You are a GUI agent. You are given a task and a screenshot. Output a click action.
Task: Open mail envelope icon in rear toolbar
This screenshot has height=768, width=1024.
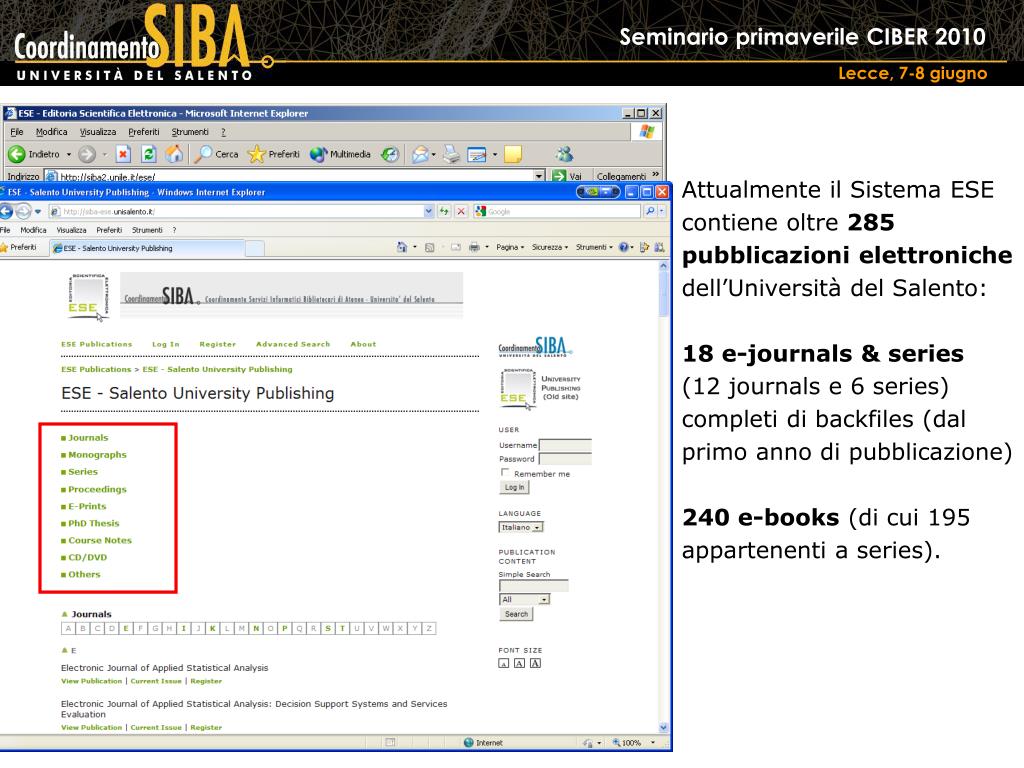pos(420,155)
